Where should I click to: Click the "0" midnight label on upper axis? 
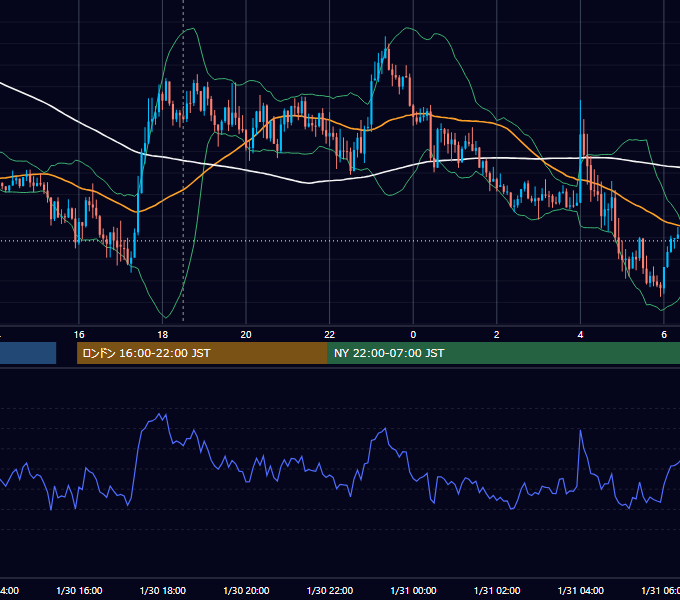coord(413,334)
